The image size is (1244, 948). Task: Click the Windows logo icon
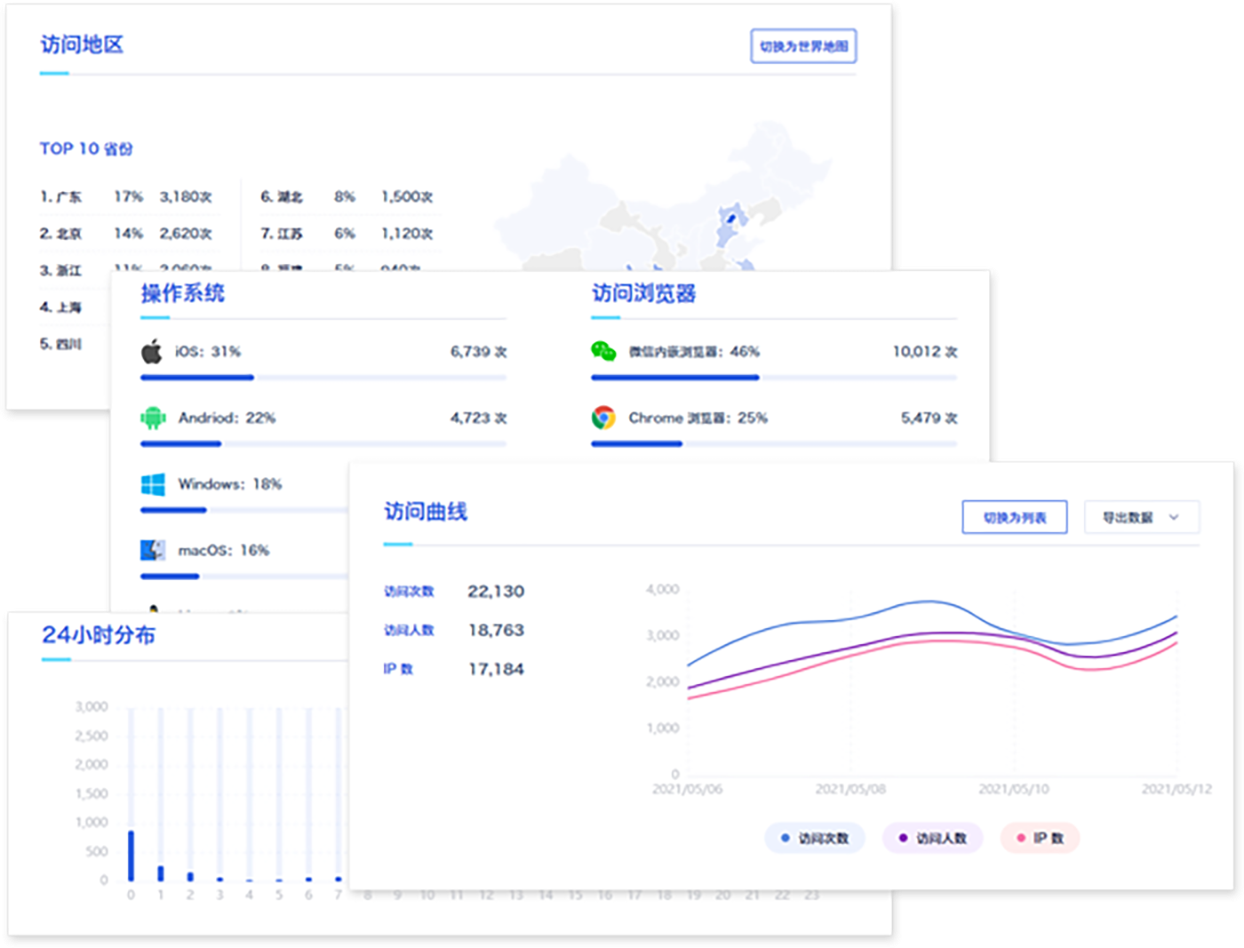(x=152, y=485)
